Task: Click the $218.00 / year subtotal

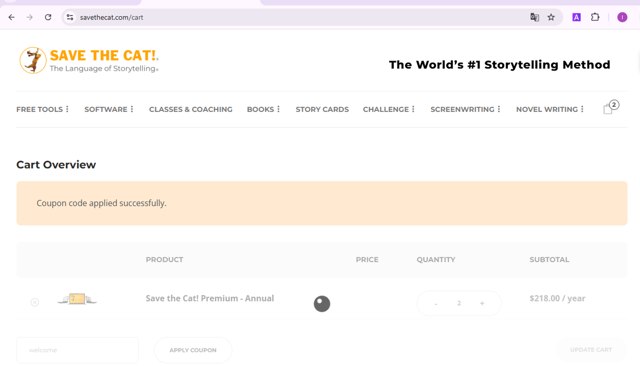Action: coord(557,298)
